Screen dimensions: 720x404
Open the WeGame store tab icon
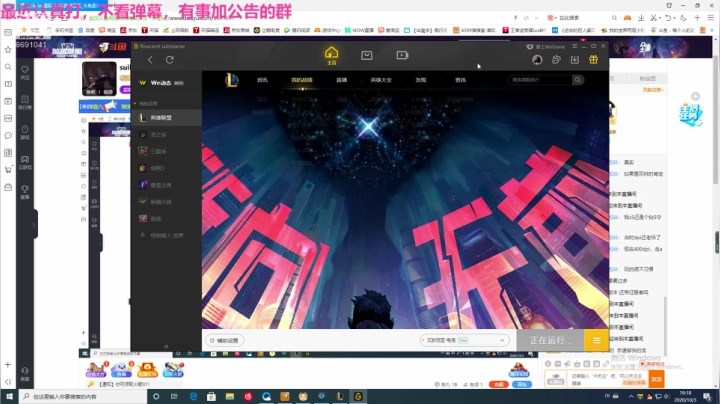click(366, 55)
